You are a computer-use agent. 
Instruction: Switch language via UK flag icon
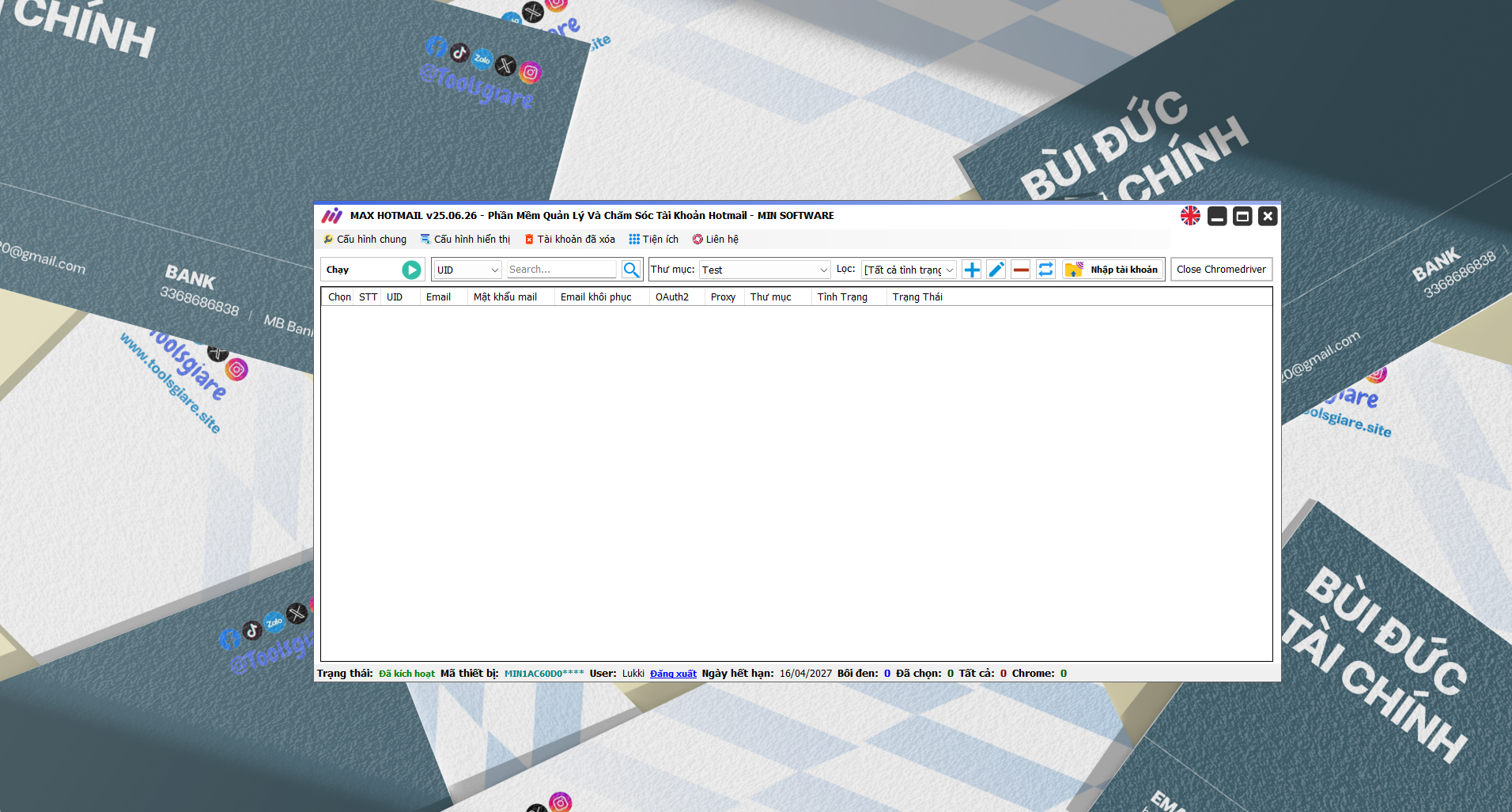tap(1190, 216)
